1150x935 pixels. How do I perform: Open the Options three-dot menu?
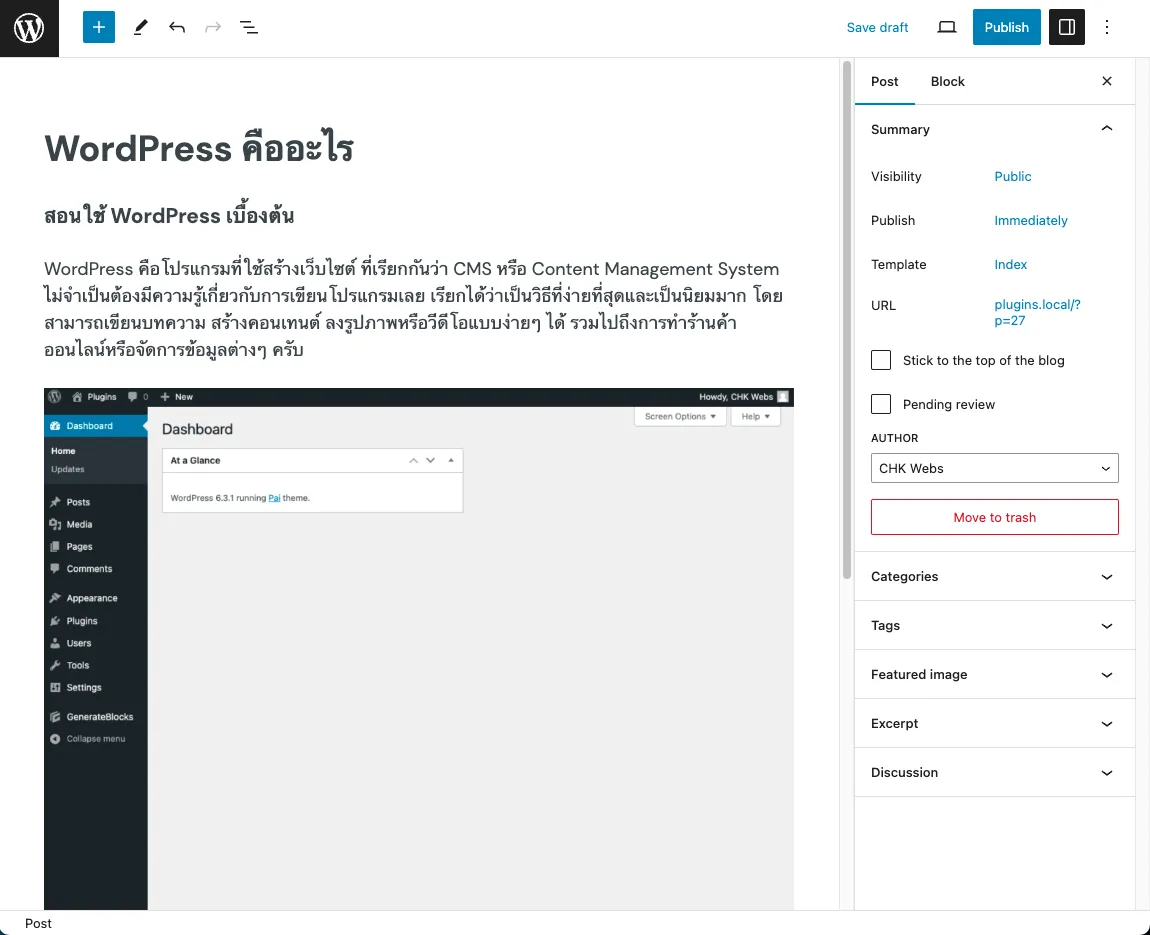coord(1107,27)
